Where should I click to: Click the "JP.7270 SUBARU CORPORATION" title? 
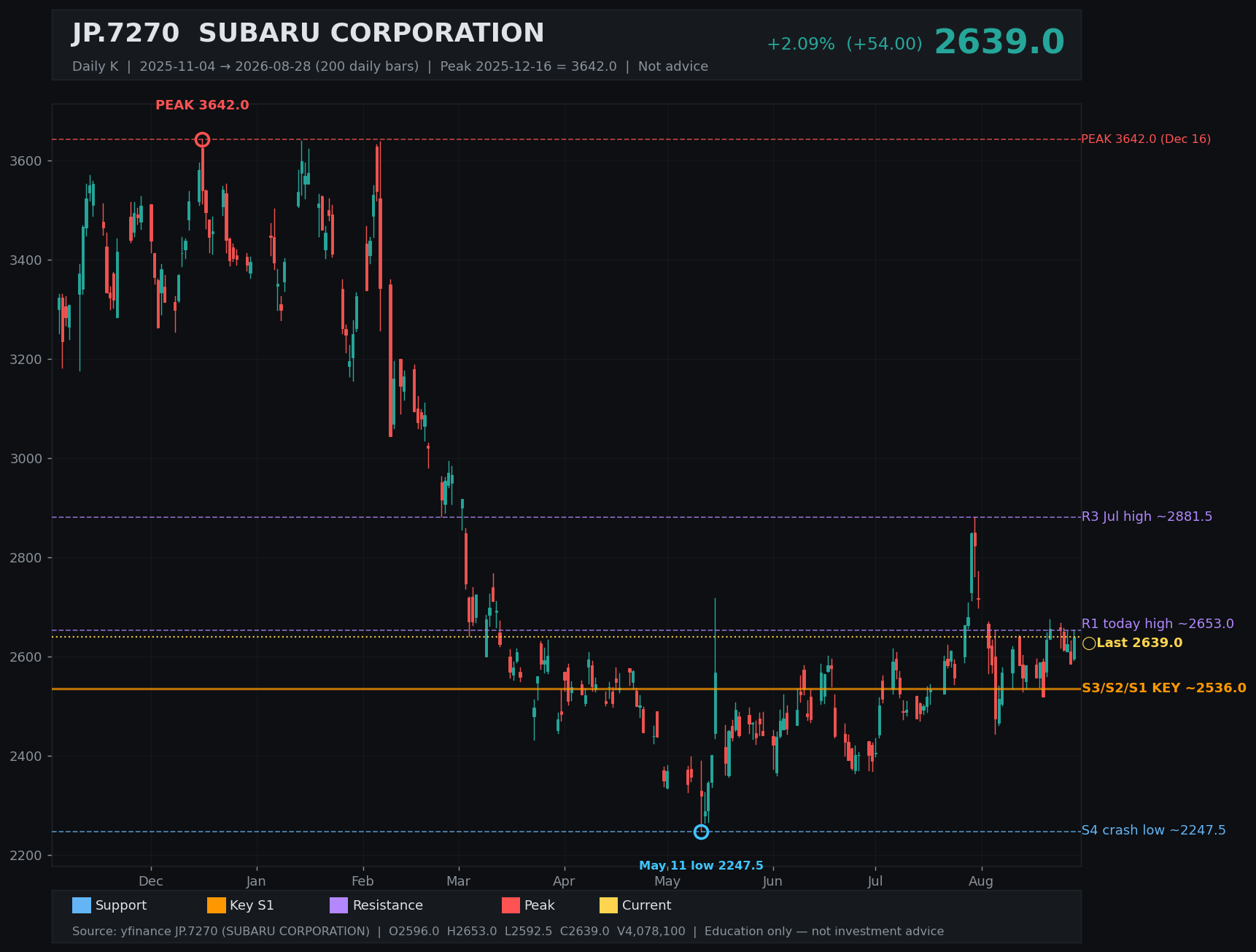coord(308,34)
